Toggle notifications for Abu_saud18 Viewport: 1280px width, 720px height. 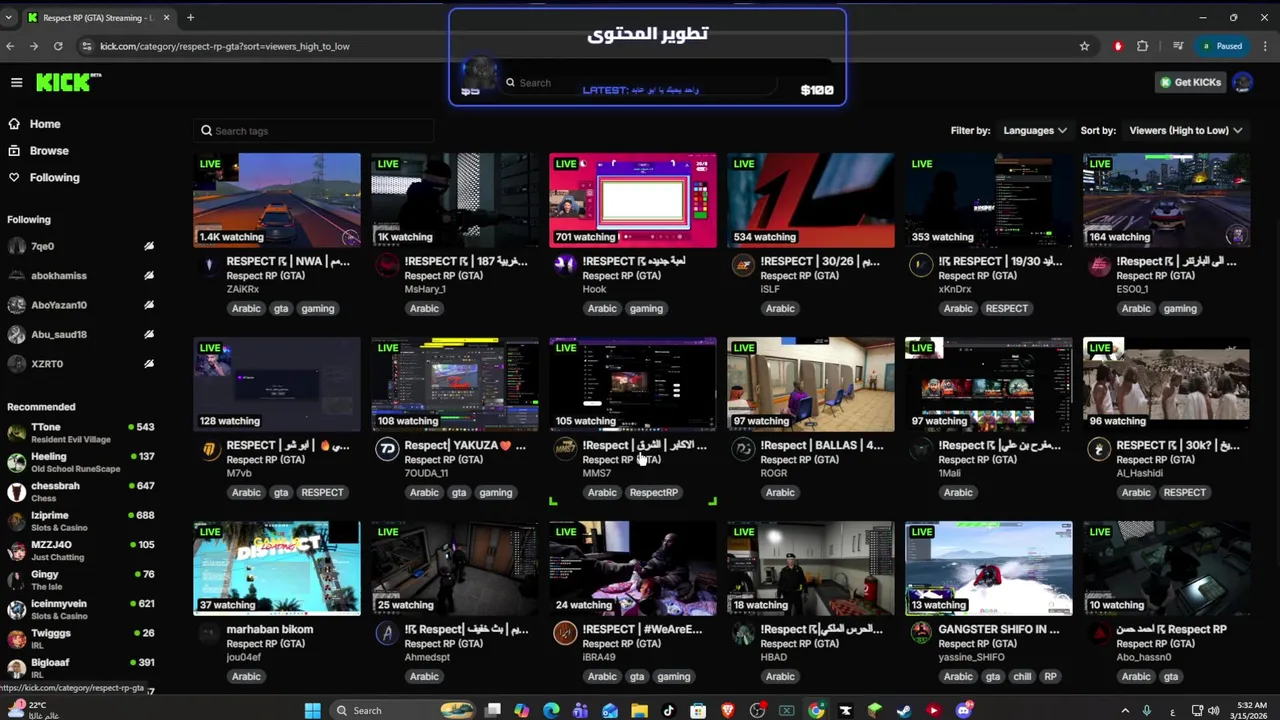tap(149, 334)
